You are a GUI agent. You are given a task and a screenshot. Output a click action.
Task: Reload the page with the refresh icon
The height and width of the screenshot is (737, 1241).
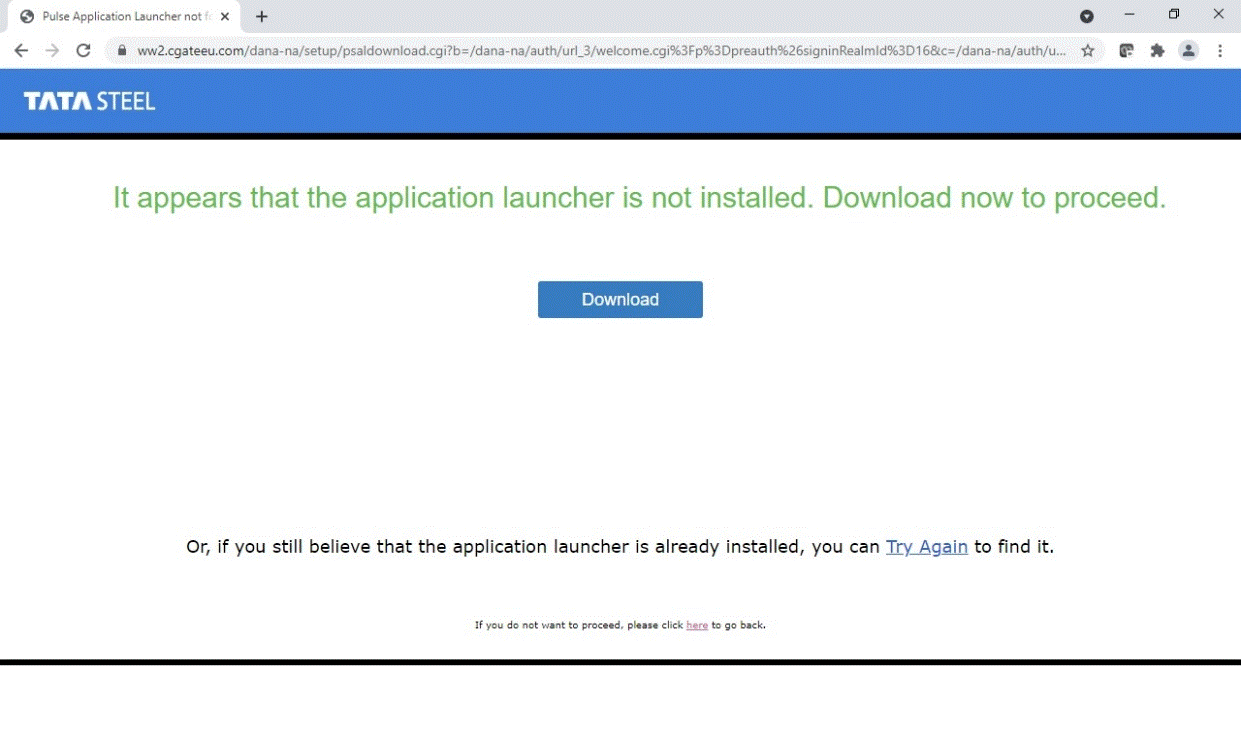(84, 51)
